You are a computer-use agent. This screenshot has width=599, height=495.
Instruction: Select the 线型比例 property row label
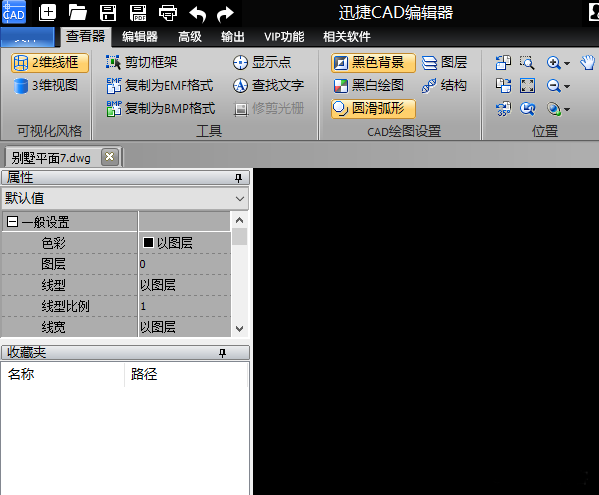click(65, 306)
